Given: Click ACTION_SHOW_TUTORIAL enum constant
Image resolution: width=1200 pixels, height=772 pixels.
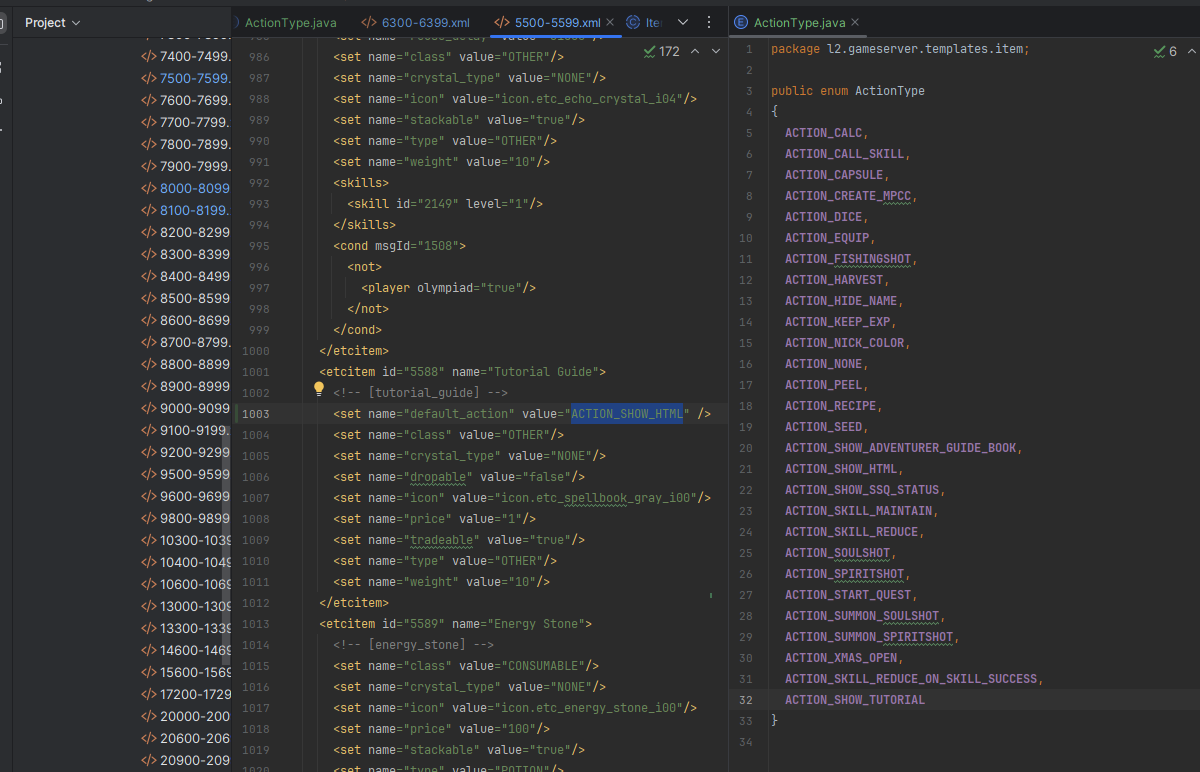Looking at the screenshot, I should point(855,699).
